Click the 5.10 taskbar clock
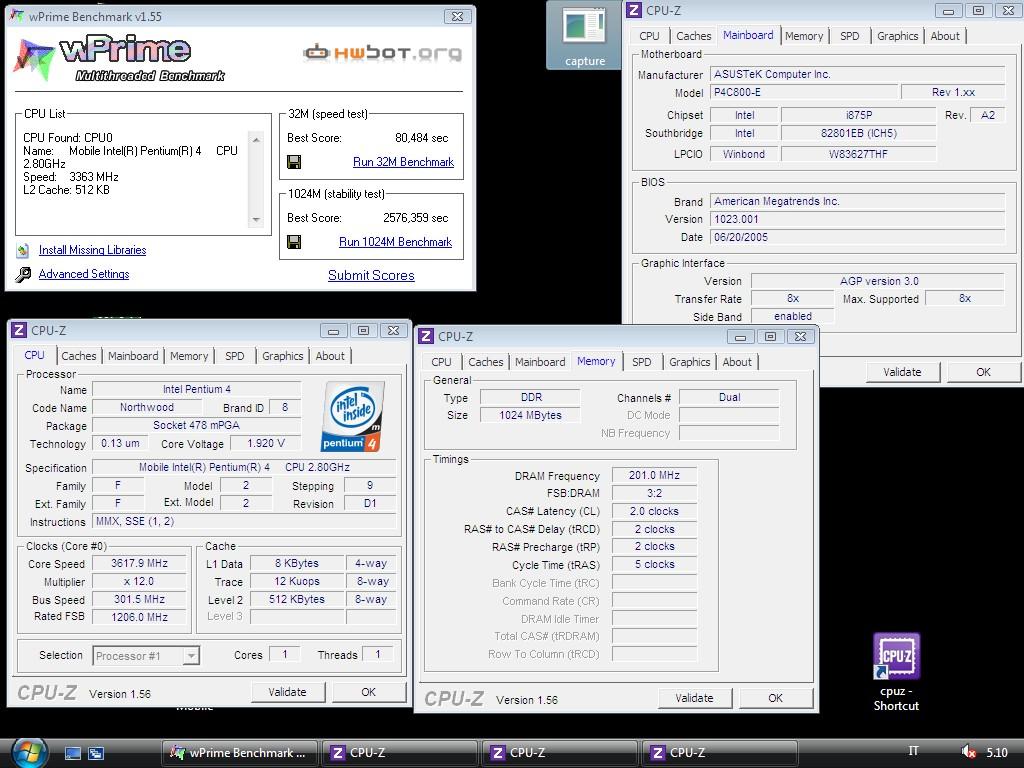Image resolution: width=1024 pixels, height=768 pixels. pos(997,752)
